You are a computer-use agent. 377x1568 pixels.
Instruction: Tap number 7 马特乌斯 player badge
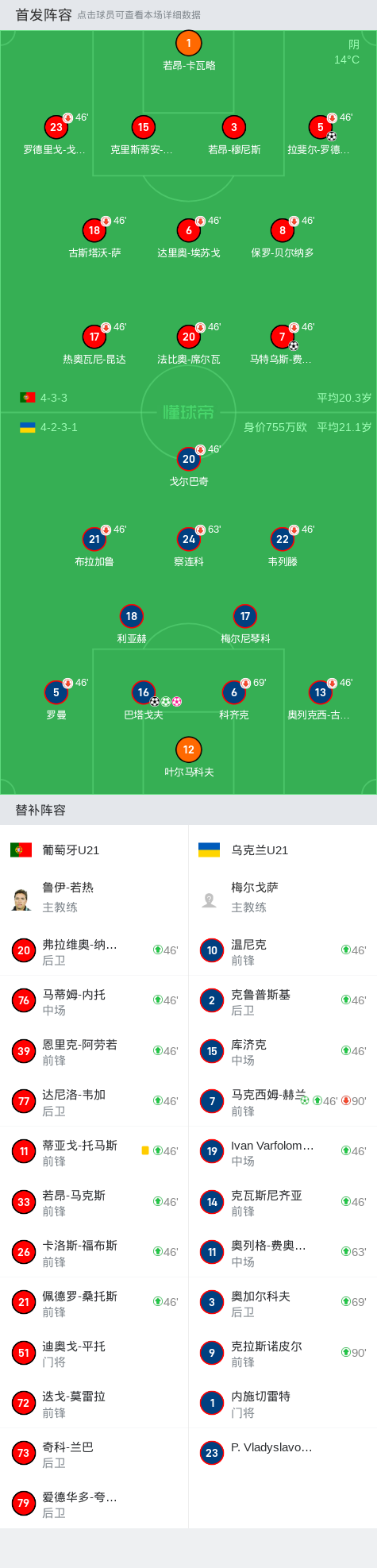tap(283, 337)
